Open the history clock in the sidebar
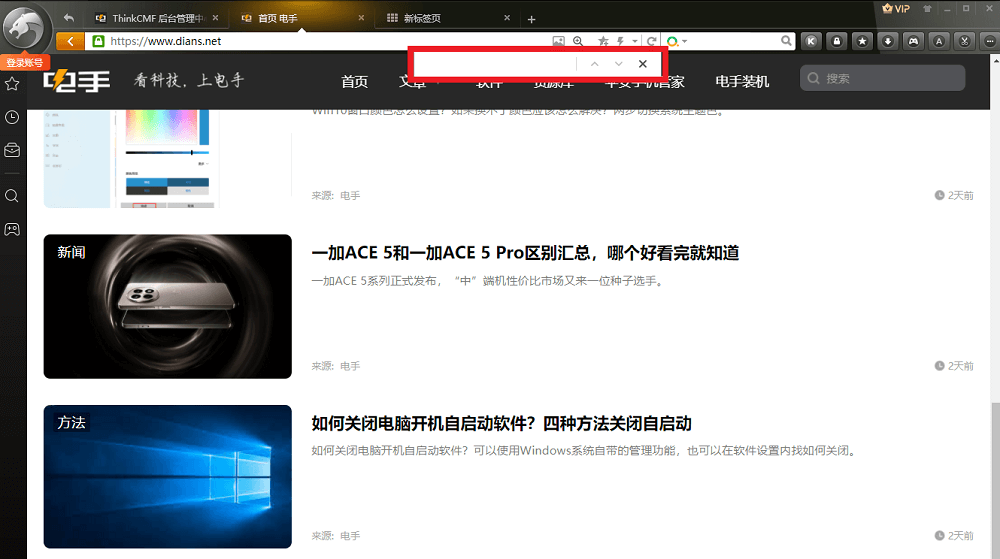This screenshot has width=1000, height=559. [x=12, y=118]
